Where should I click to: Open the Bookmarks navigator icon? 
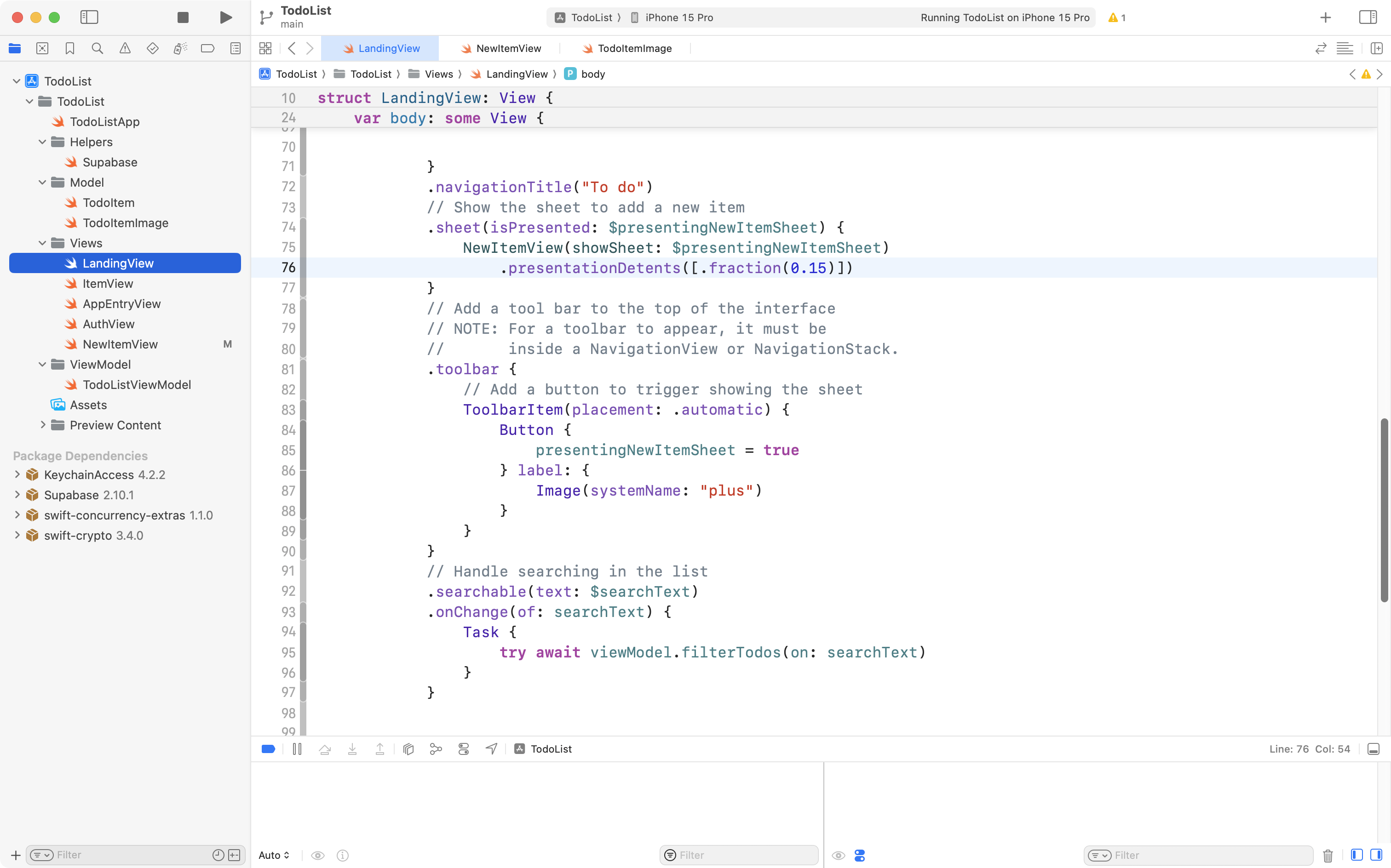70,48
